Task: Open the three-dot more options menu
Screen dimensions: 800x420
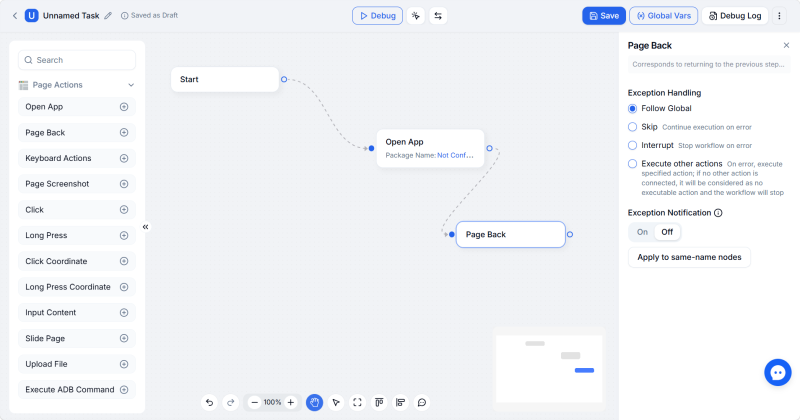Action: coord(779,16)
